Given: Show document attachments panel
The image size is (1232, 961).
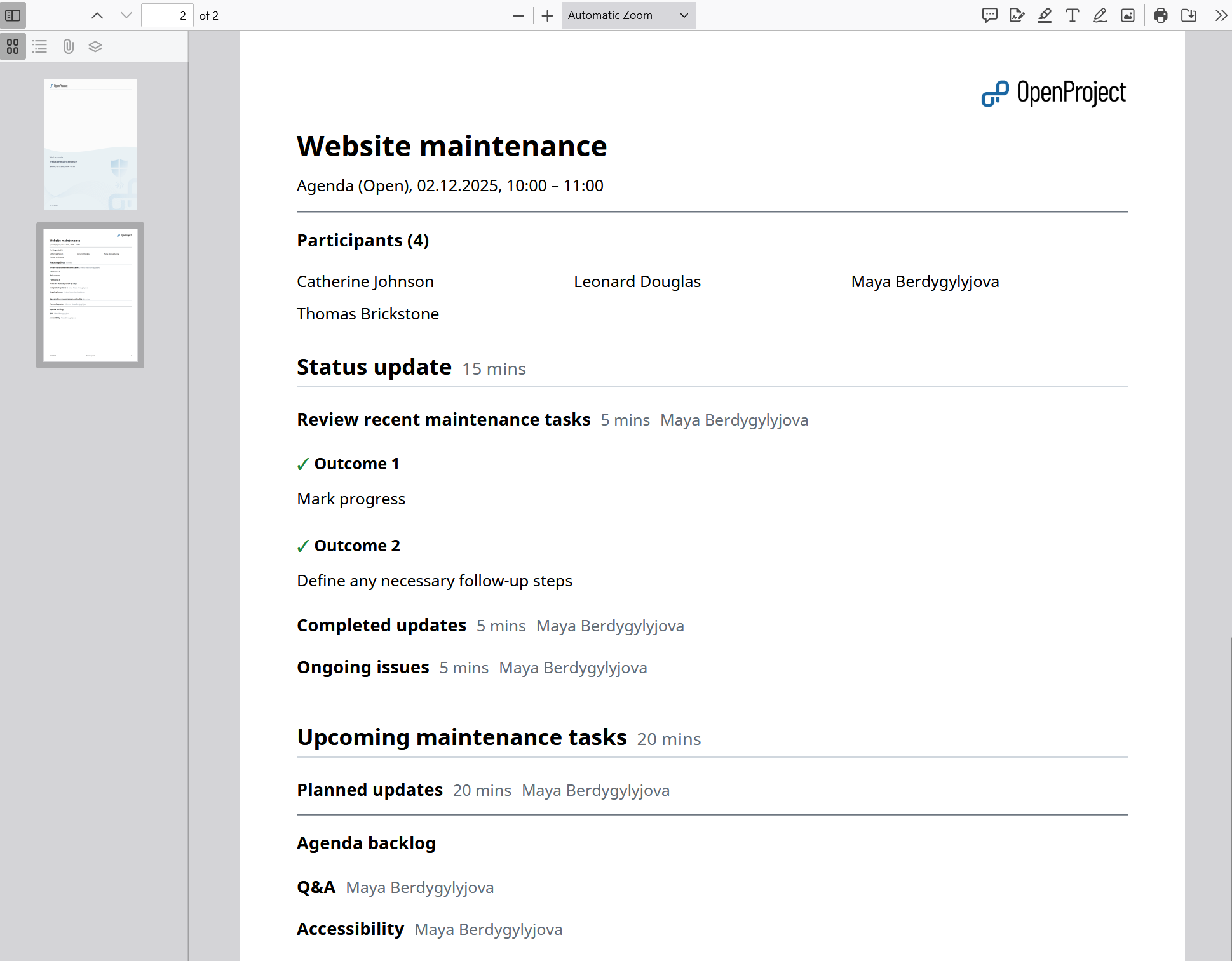Looking at the screenshot, I should click(68, 46).
